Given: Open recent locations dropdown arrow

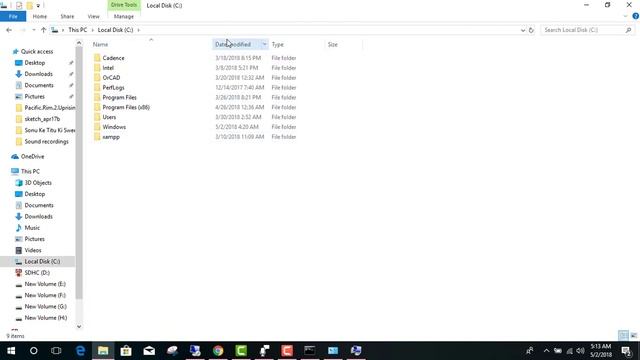Looking at the screenshot, I should tap(33, 30).
